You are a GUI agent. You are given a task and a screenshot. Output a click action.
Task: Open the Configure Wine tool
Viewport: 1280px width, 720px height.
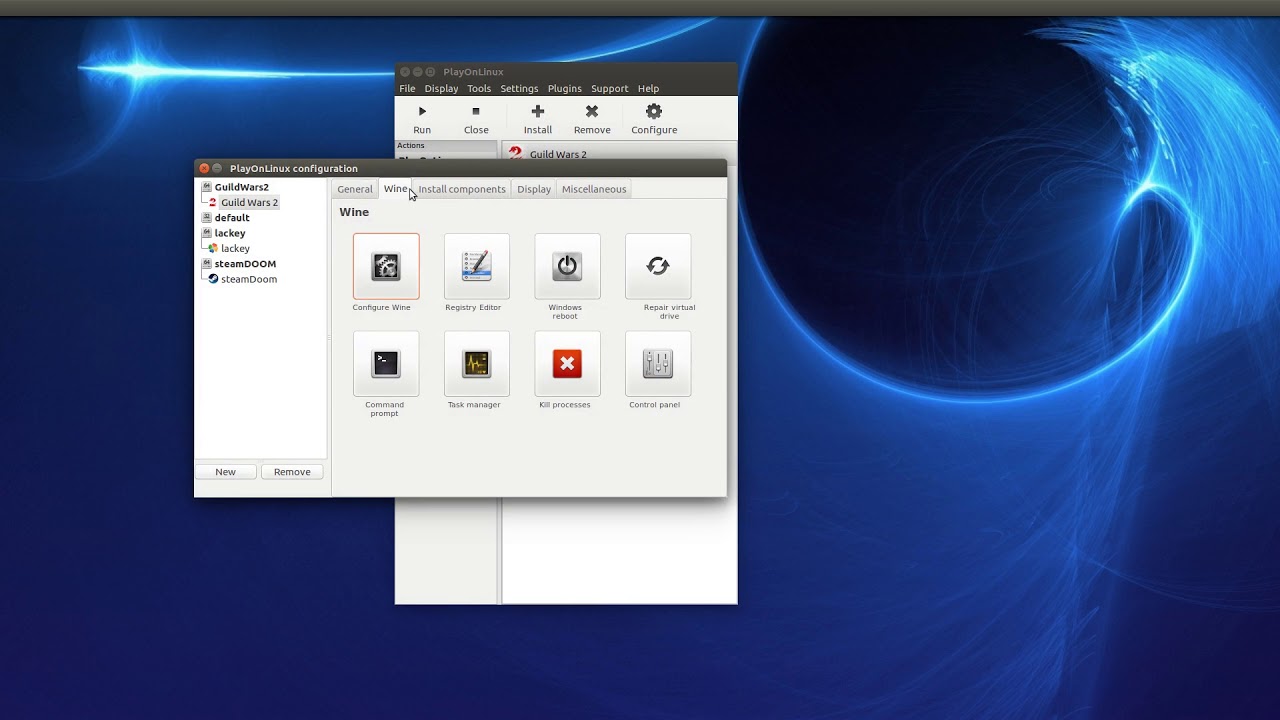tap(386, 266)
